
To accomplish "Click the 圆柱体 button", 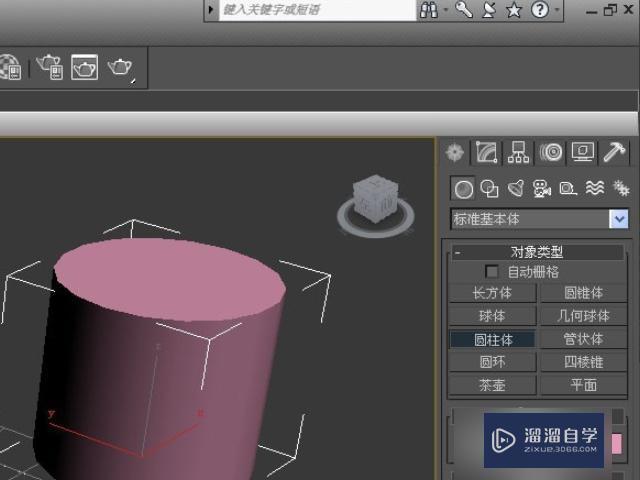I will 492,340.
